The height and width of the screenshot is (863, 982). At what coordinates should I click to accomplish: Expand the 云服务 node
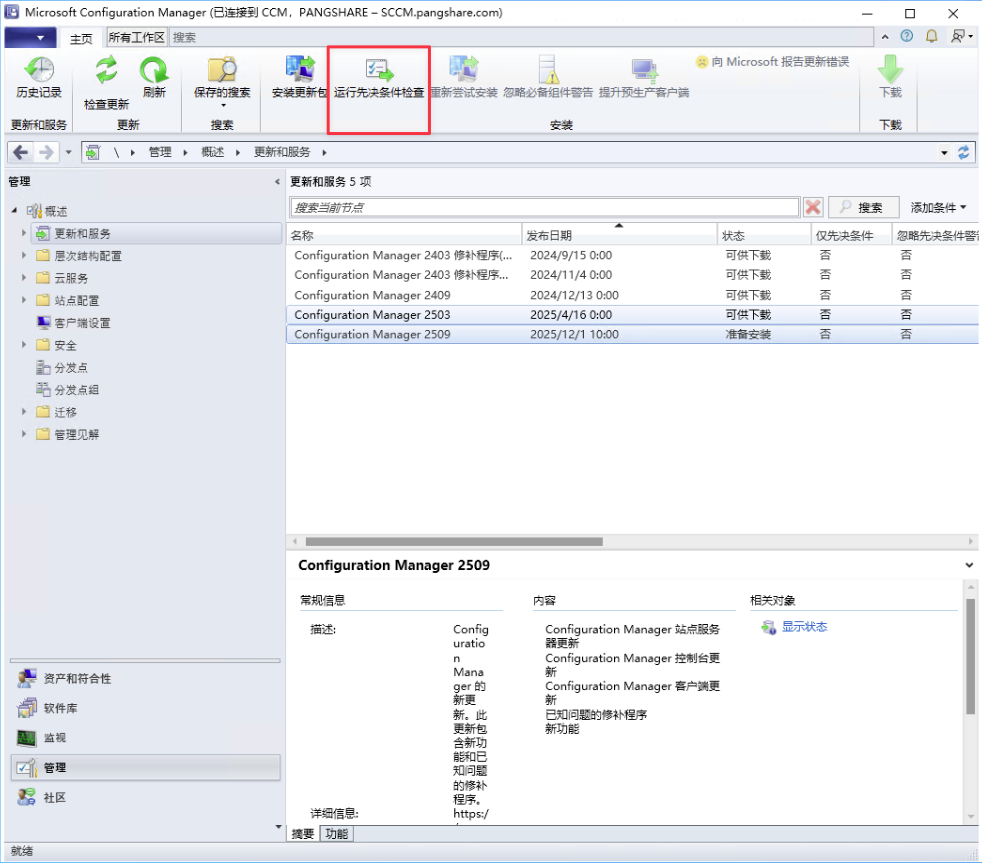point(24,278)
